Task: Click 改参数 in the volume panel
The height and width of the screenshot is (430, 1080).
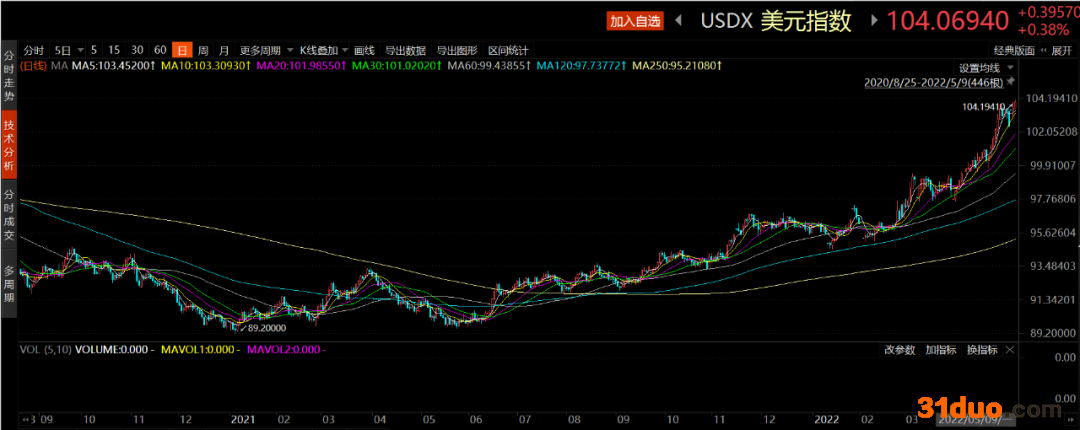Action: click(899, 349)
